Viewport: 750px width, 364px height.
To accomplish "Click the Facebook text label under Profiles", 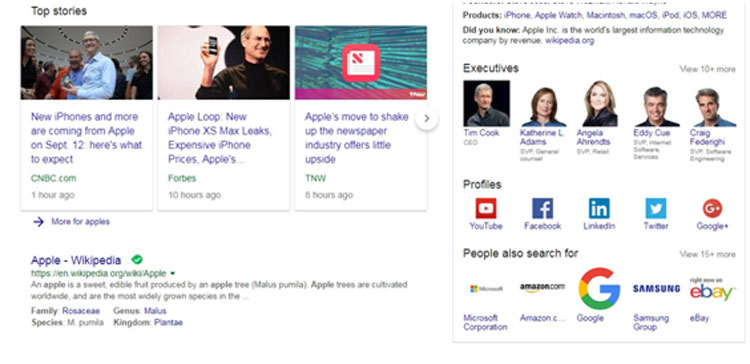I will point(542,226).
